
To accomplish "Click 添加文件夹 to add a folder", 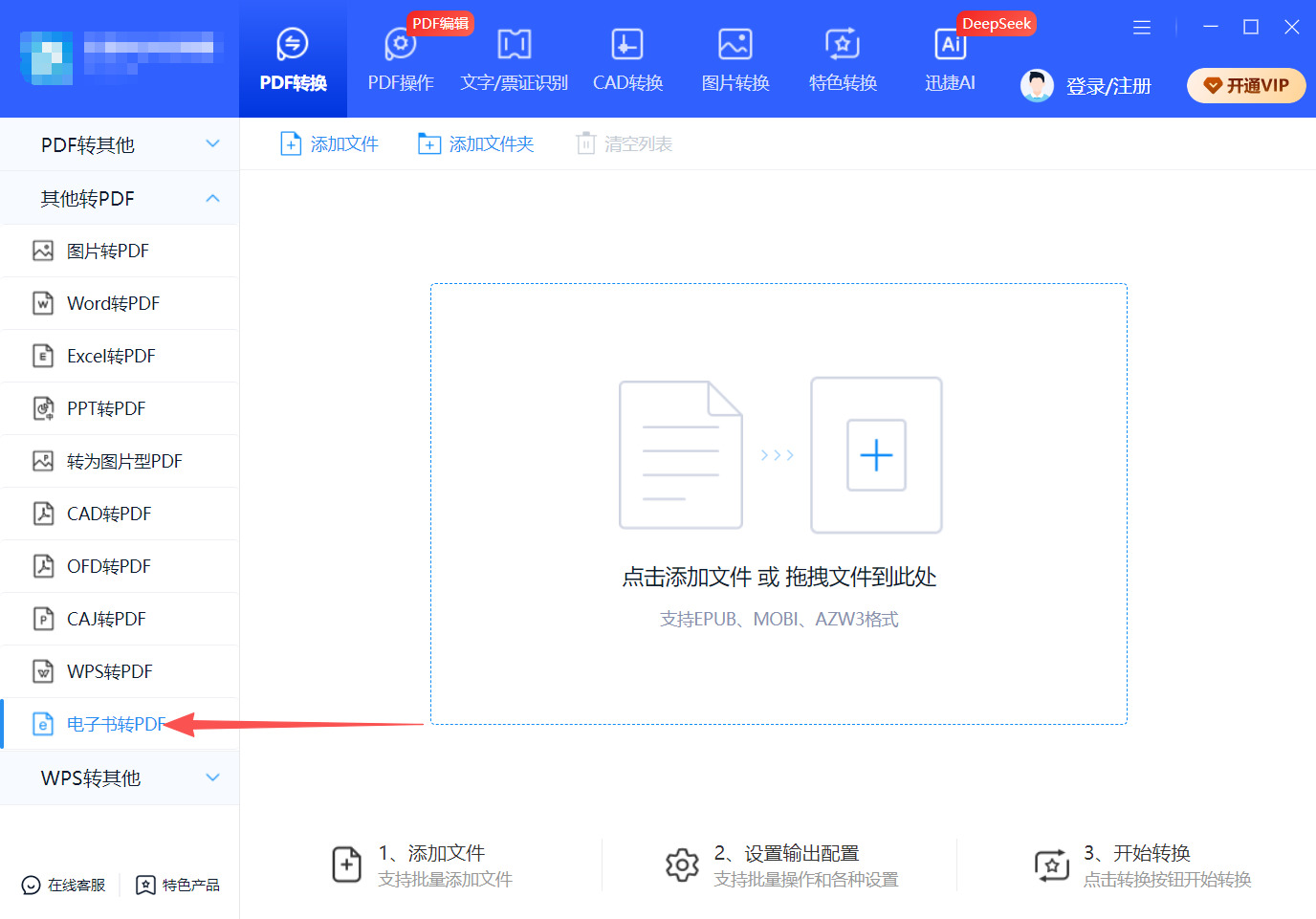I will point(476,143).
